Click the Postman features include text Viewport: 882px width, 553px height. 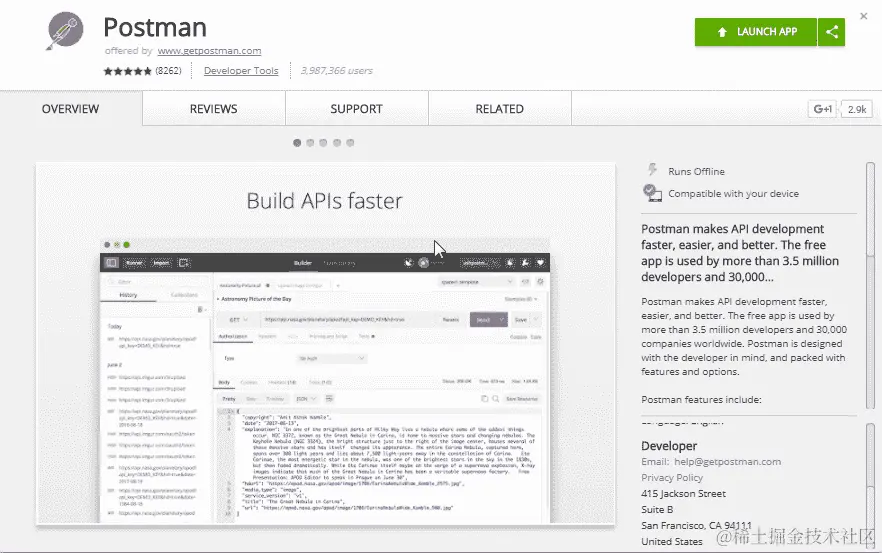[701, 399]
